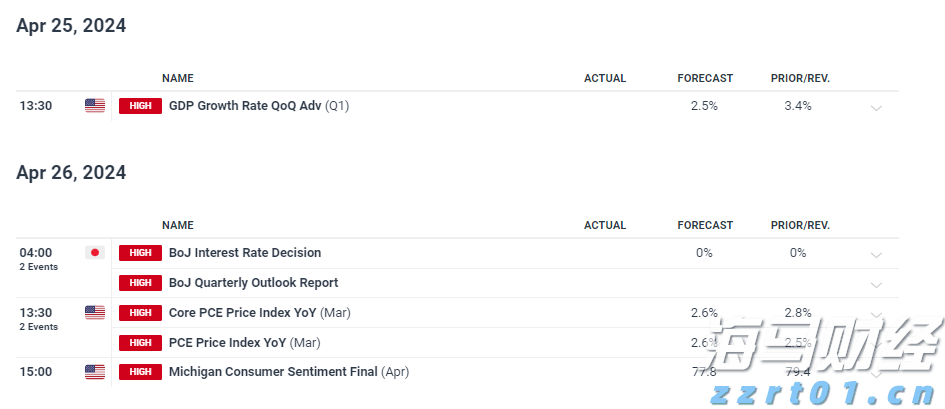This screenshot has height=409, width=945.
Task: Expand the GDP Growth Rate QoQ Adv row chevron
Action: pyautogui.click(x=876, y=107)
